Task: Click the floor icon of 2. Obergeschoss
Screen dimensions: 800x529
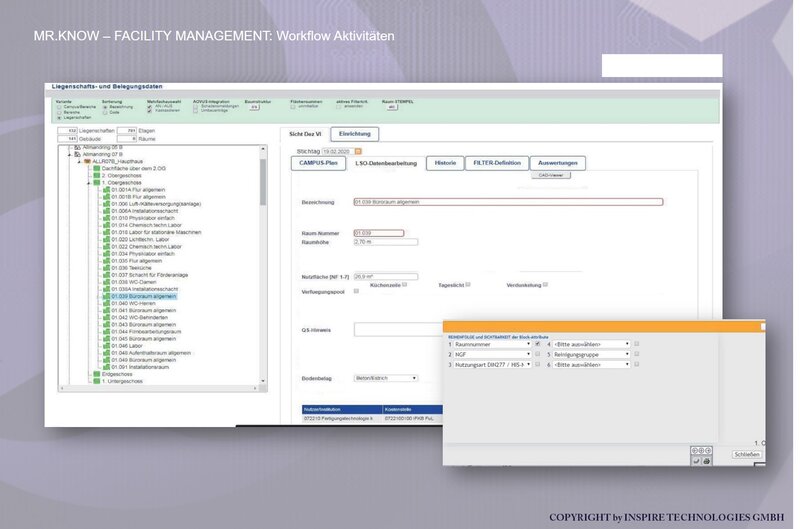Action: pyautogui.click(x=96, y=175)
